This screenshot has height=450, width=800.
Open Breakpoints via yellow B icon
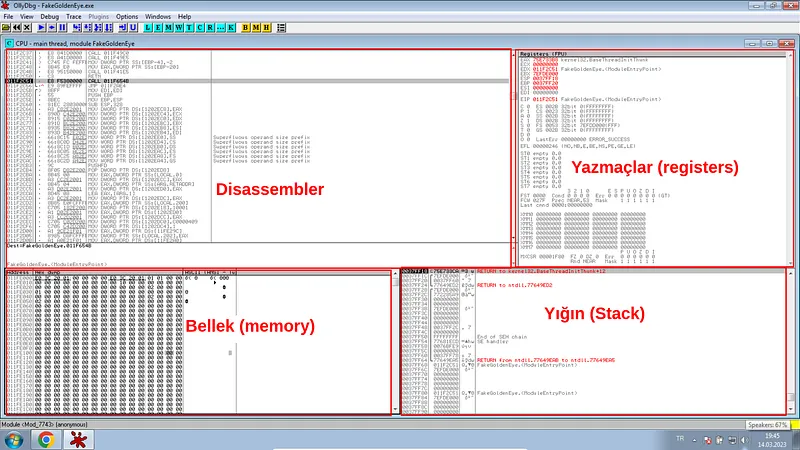point(245,28)
